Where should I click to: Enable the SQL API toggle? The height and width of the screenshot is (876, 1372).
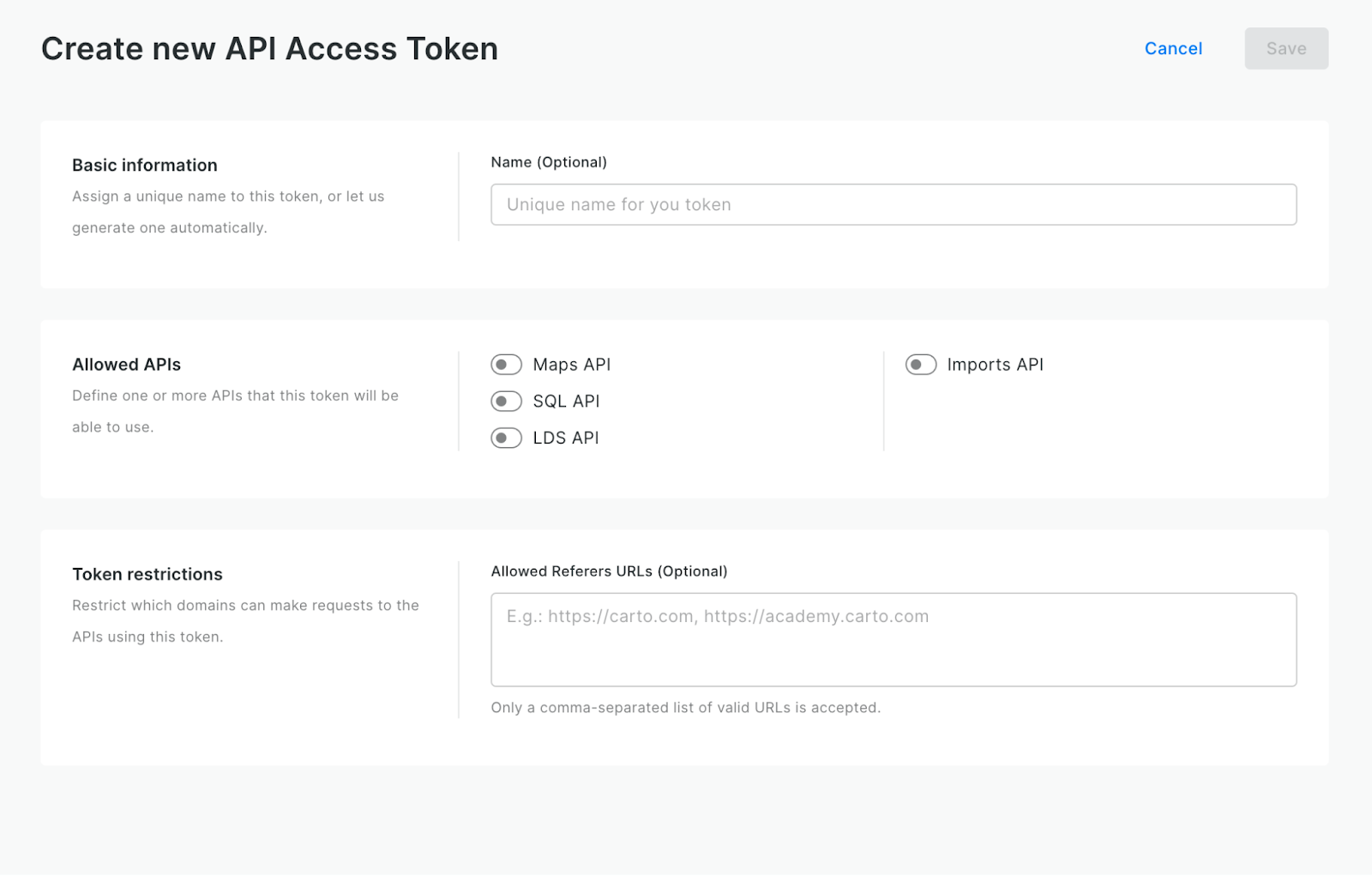point(506,401)
